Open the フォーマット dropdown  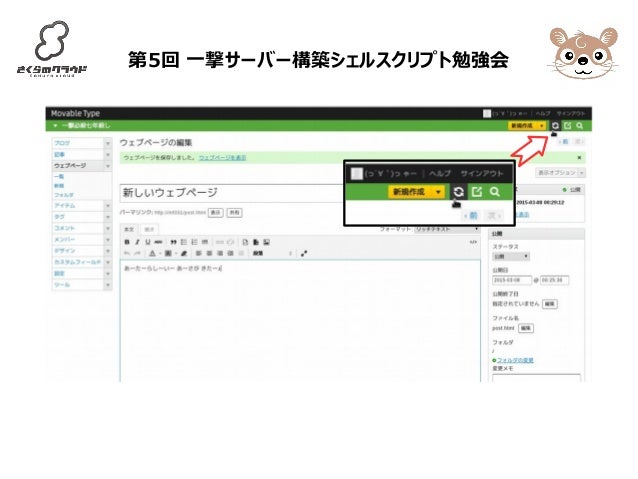point(447,230)
